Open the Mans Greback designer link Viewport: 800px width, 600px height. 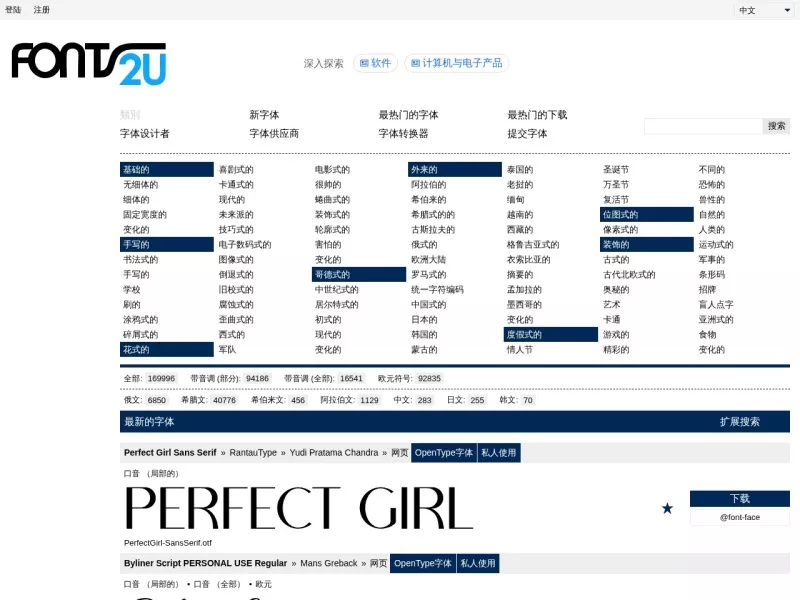click(329, 563)
